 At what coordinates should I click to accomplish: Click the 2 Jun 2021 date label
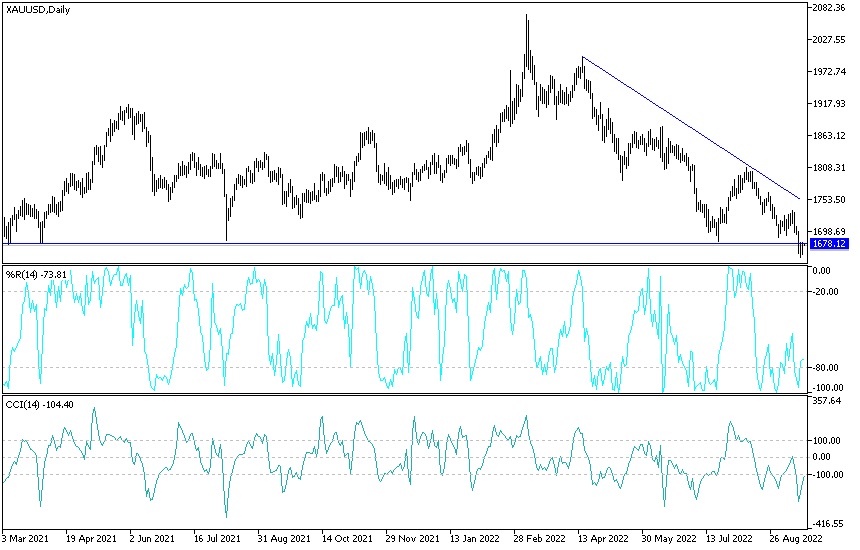[152, 538]
